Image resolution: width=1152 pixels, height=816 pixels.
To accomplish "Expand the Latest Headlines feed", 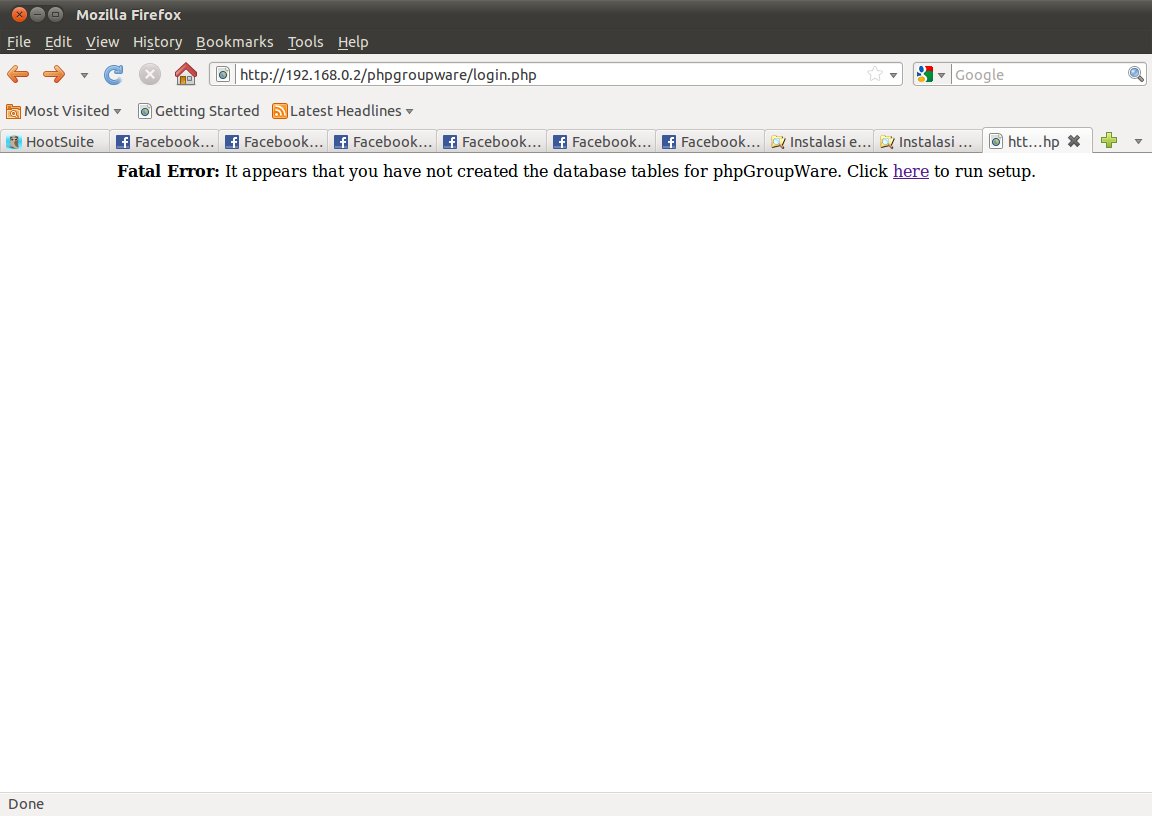I will coord(343,111).
